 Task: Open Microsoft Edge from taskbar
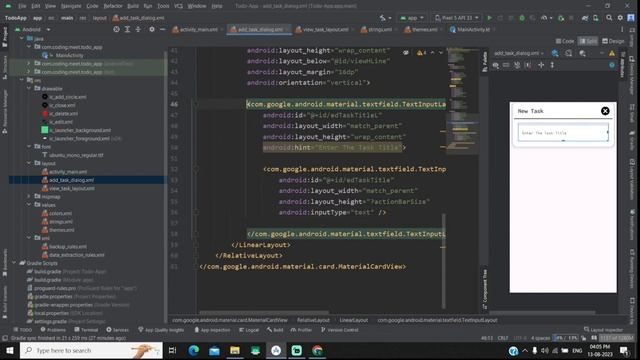(193, 350)
